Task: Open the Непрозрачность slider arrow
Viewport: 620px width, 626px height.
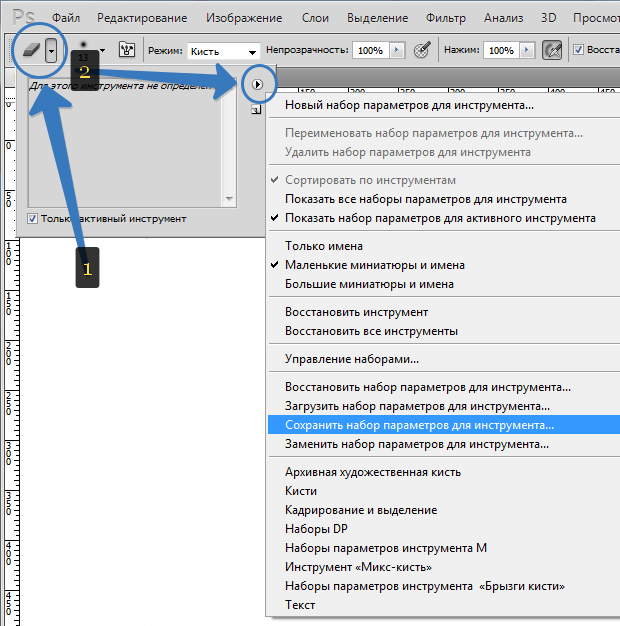Action: (x=397, y=50)
